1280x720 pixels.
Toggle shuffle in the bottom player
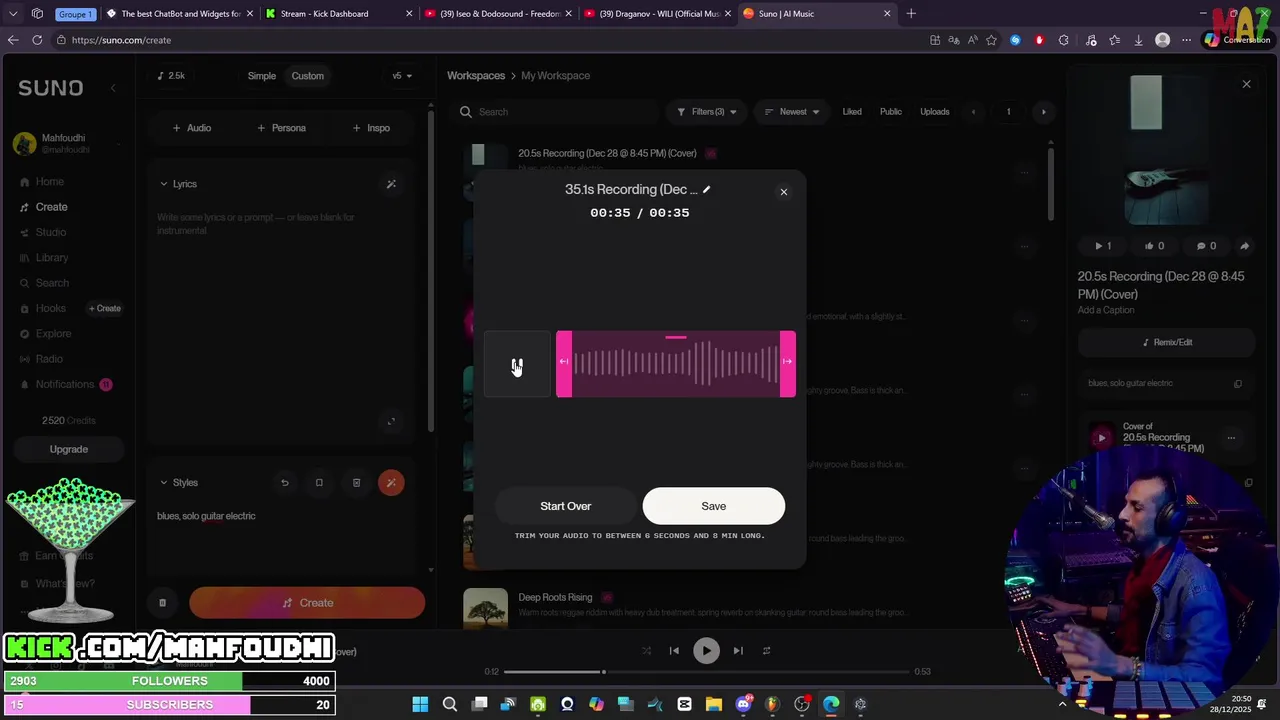[x=646, y=651]
